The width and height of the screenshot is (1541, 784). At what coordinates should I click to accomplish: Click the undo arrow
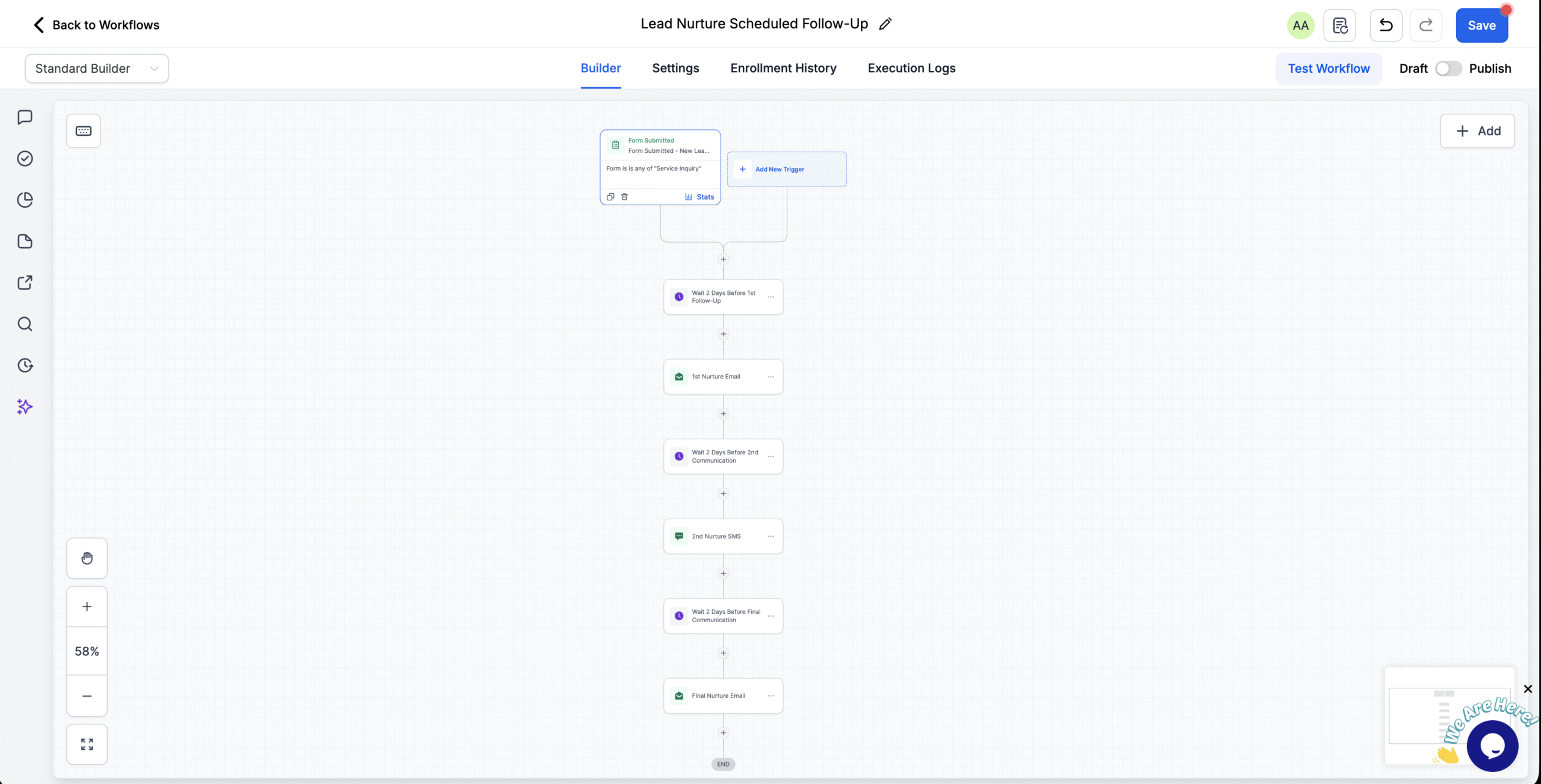(x=1386, y=25)
